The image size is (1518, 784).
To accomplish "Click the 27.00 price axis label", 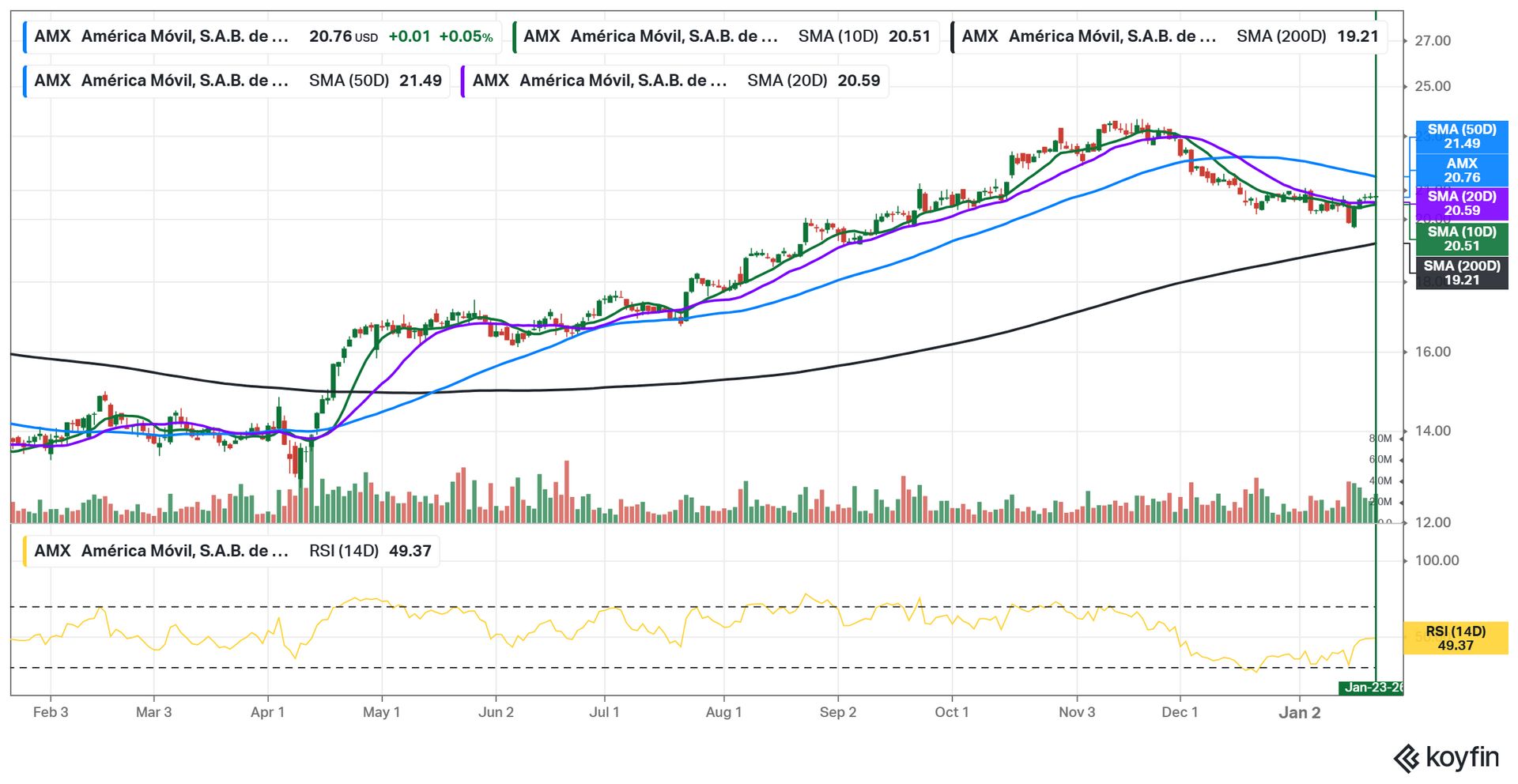I will [x=1433, y=41].
